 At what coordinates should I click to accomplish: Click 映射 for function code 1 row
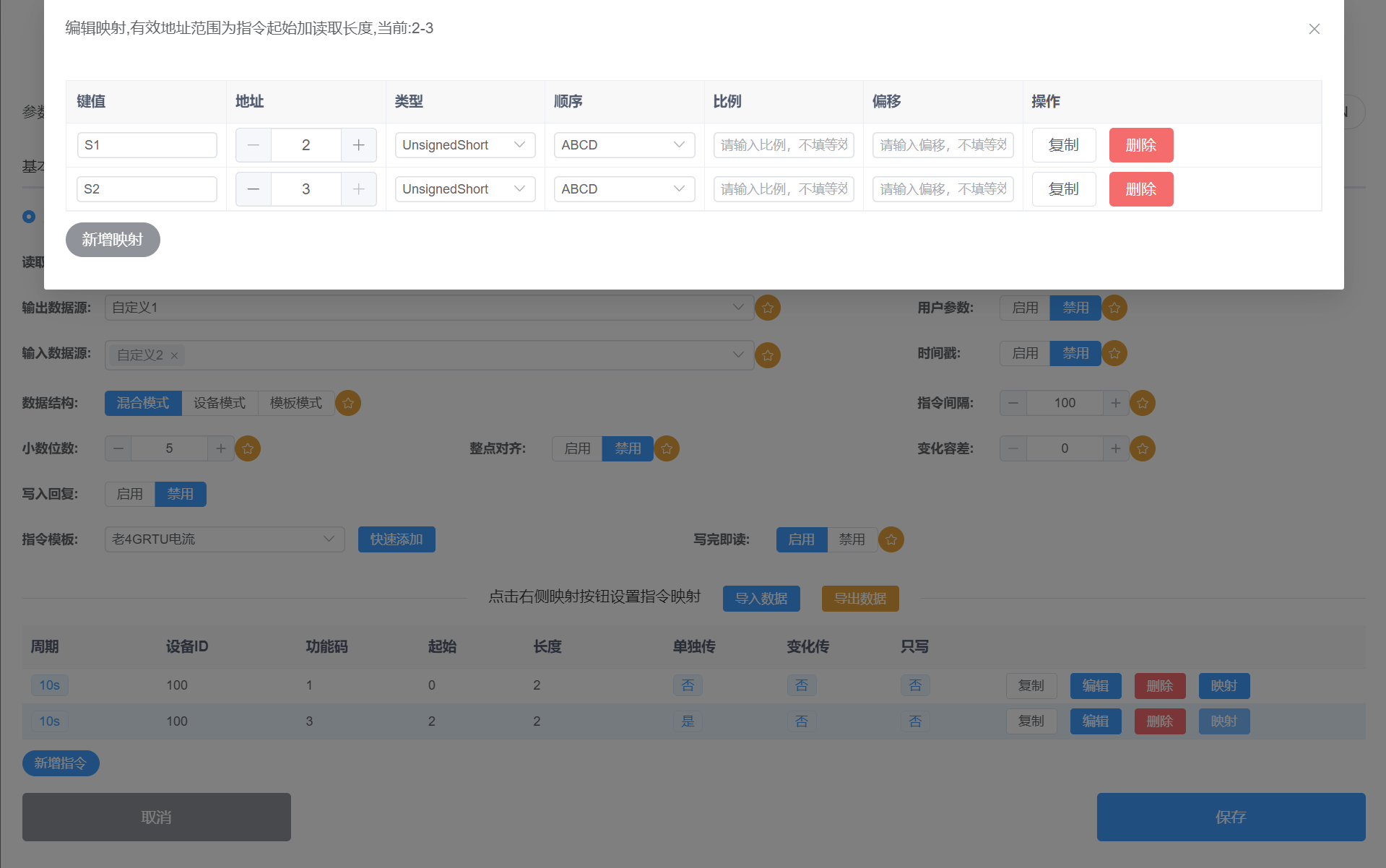tap(1224, 686)
